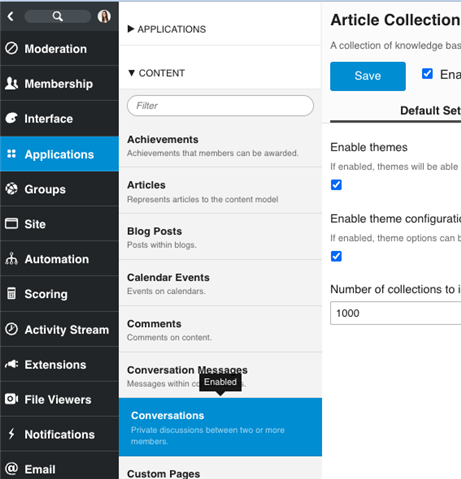
Task: Open the user avatar profile
Action: tap(104, 16)
